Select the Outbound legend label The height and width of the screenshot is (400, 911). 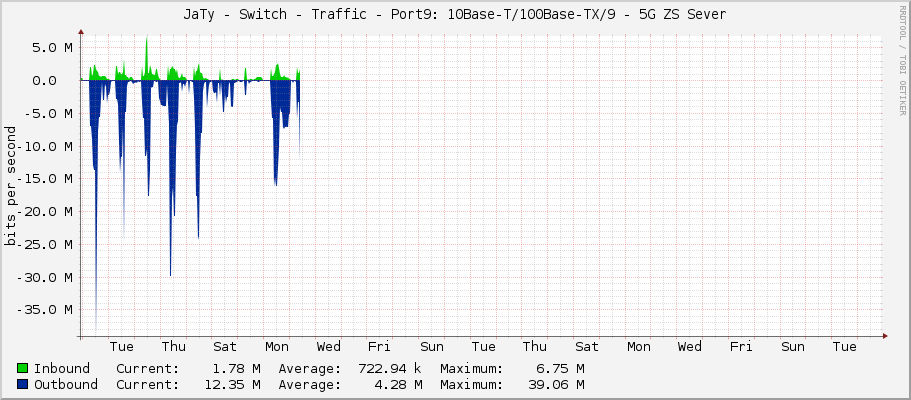66,384
